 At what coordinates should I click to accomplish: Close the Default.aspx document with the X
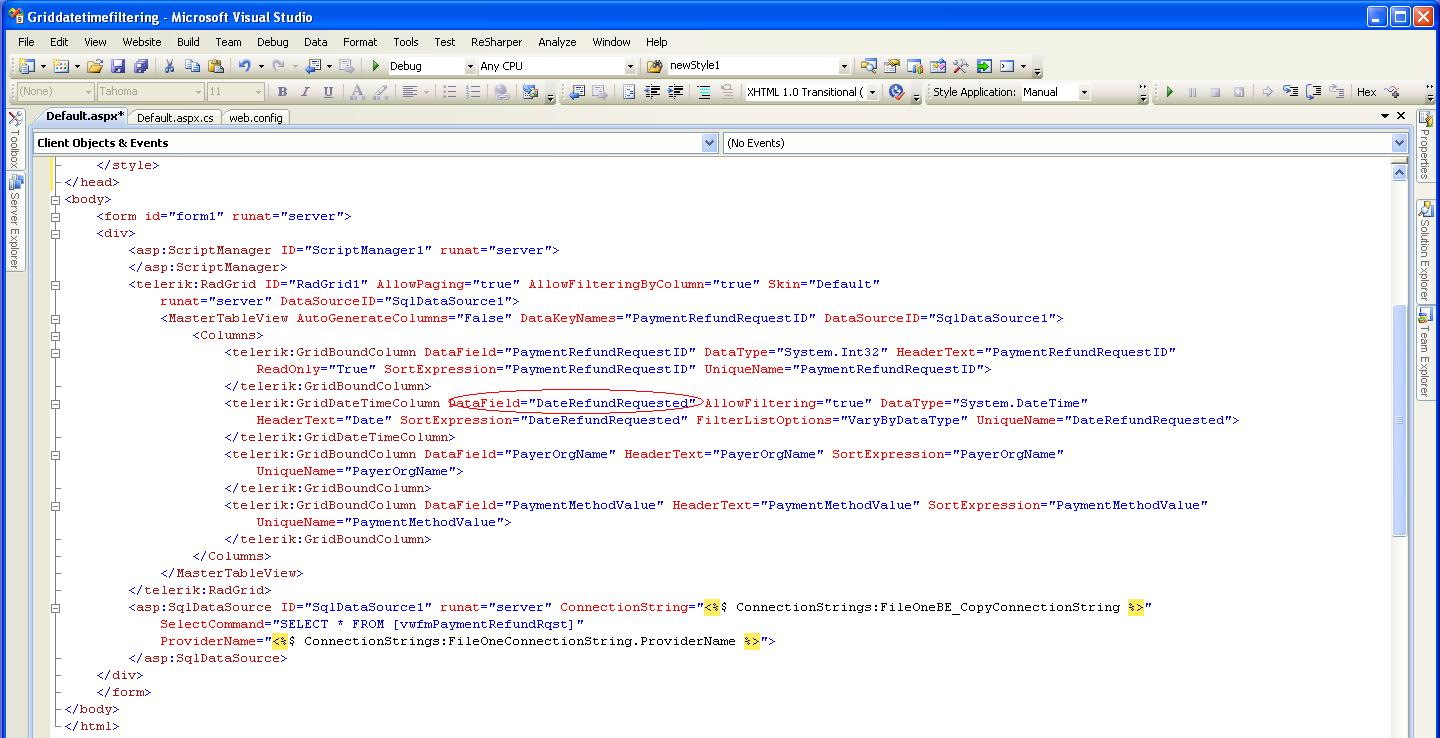tap(1400, 116)
